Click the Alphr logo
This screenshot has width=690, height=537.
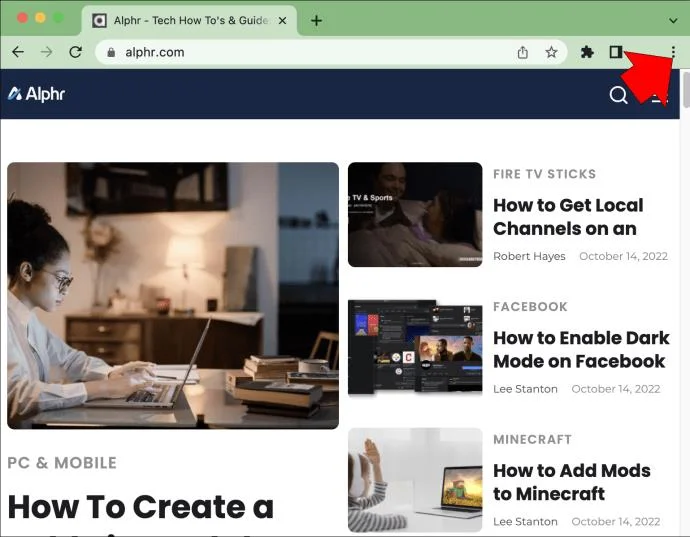point(36,94)
